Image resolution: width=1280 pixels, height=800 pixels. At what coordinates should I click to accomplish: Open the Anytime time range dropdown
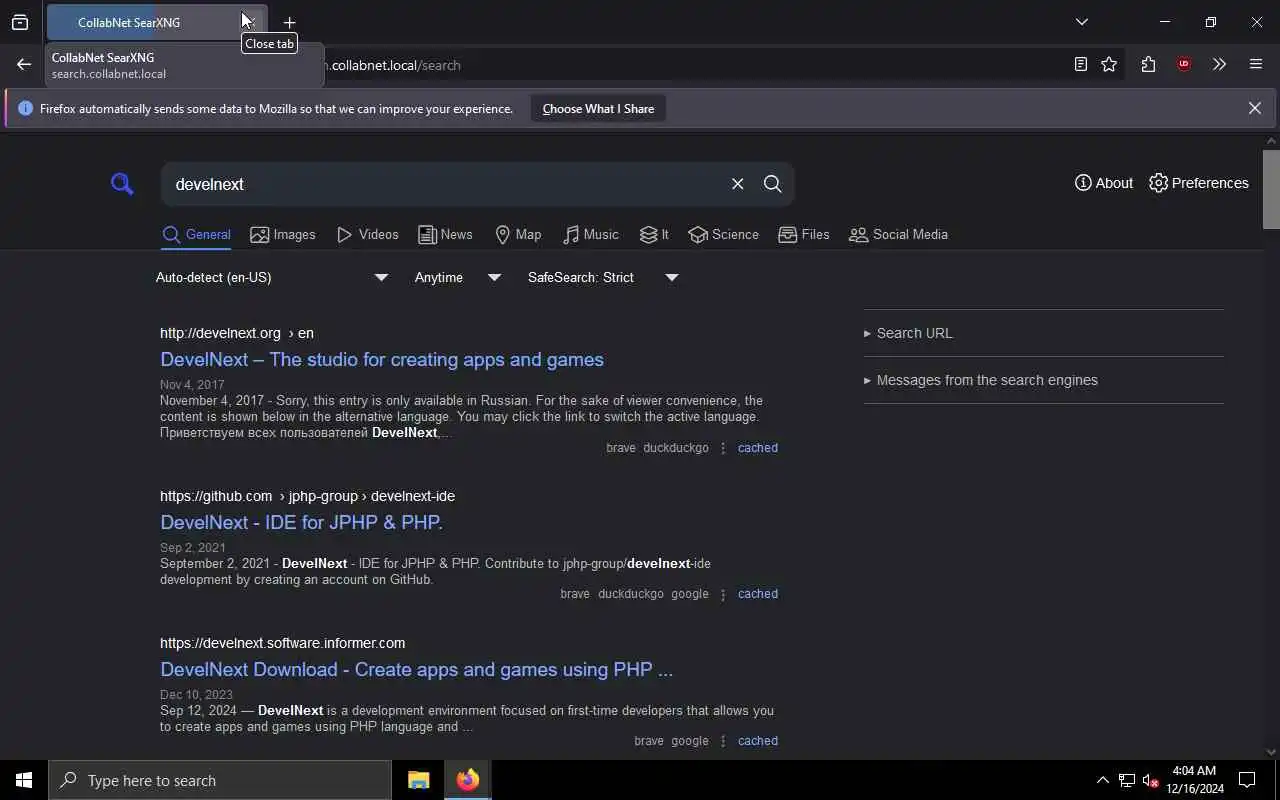tap(458, 277)
